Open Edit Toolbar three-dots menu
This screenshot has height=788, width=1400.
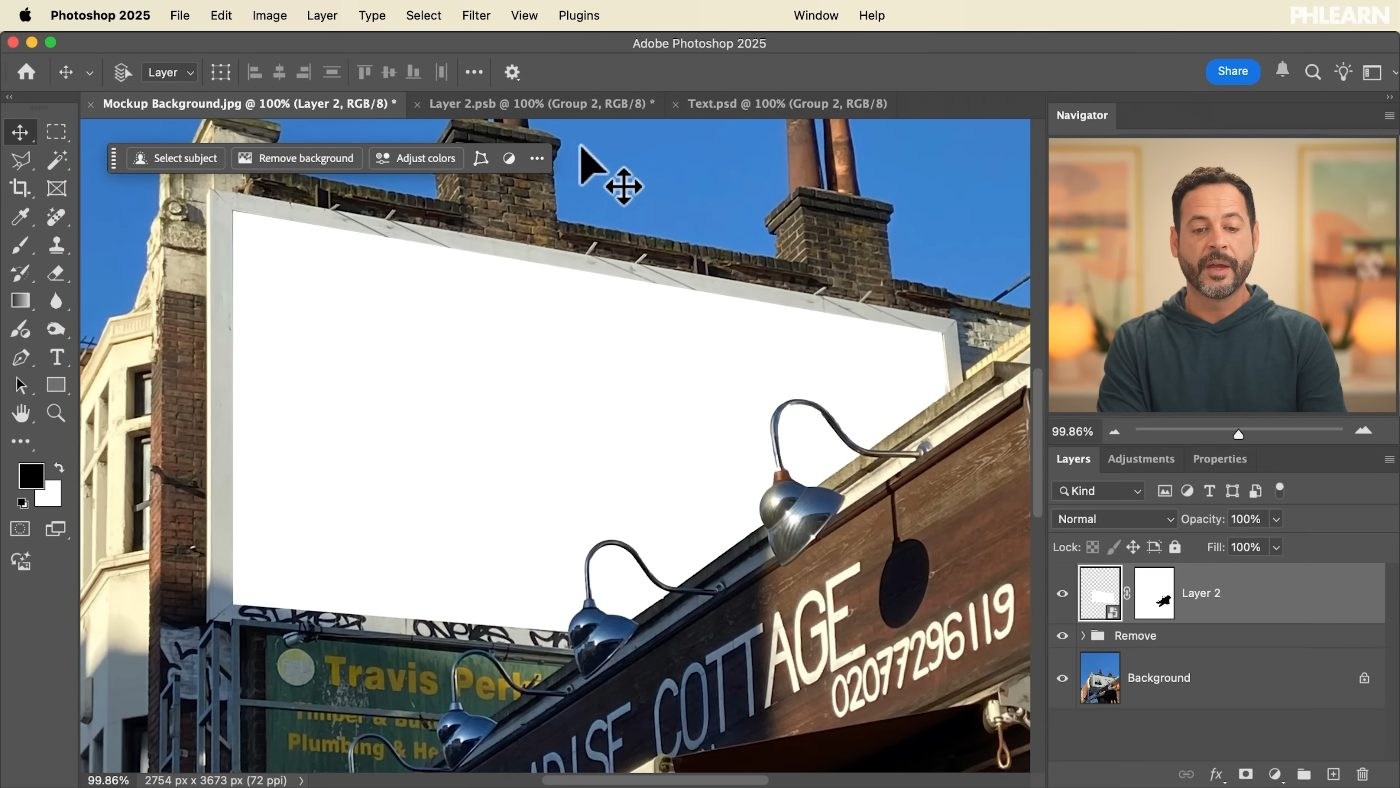(20, 441)
